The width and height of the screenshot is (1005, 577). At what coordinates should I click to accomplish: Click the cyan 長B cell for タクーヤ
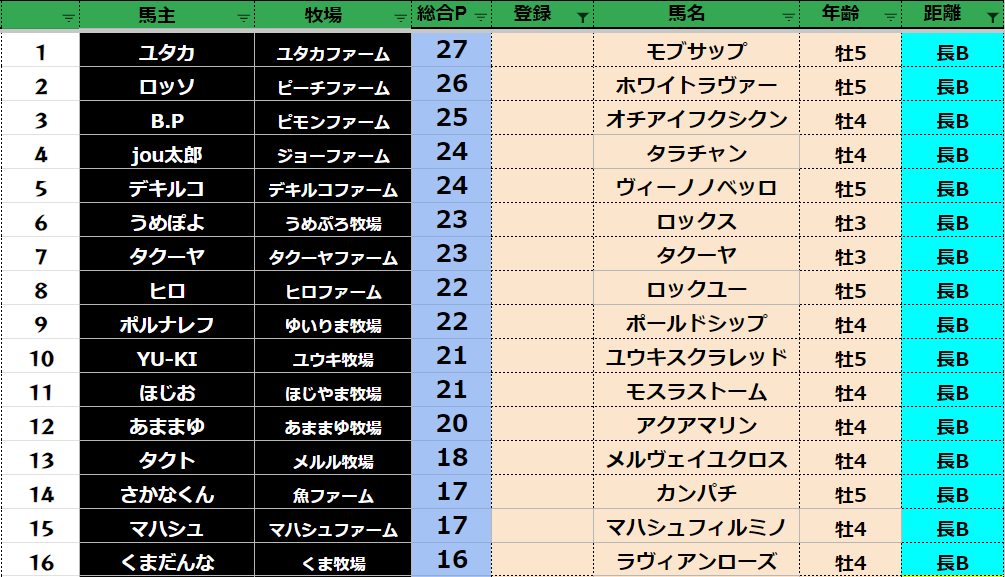click(952, 257)
